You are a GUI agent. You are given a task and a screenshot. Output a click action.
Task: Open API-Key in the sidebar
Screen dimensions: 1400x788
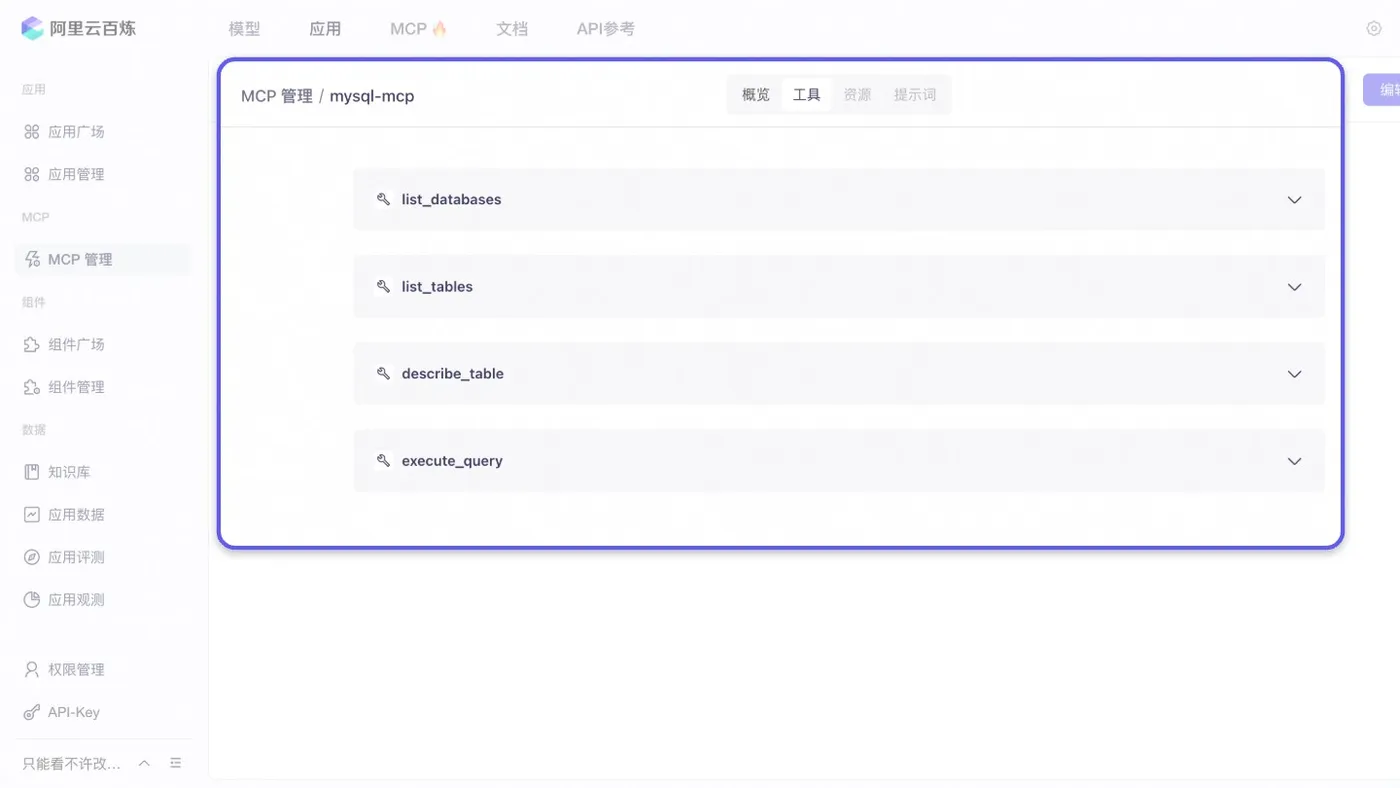74,712
